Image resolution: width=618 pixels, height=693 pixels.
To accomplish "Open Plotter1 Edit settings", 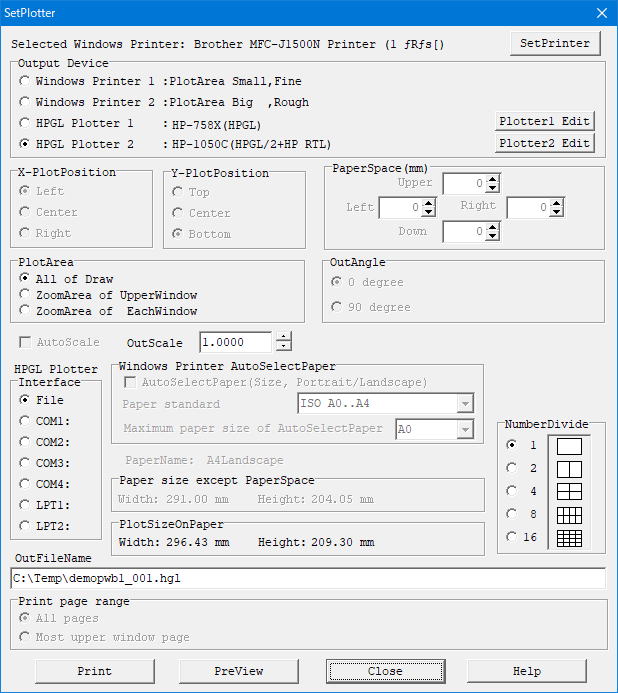I will click(545, 121).
